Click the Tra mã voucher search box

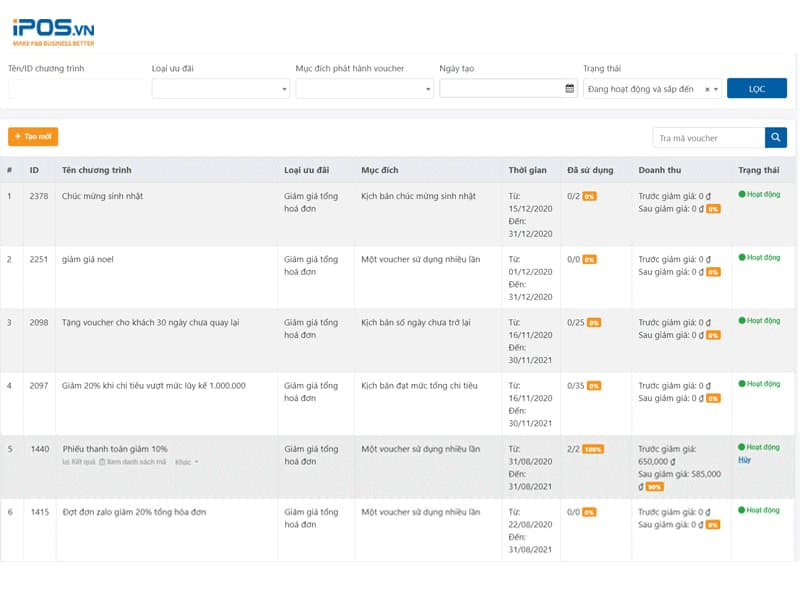coord(708,138)
